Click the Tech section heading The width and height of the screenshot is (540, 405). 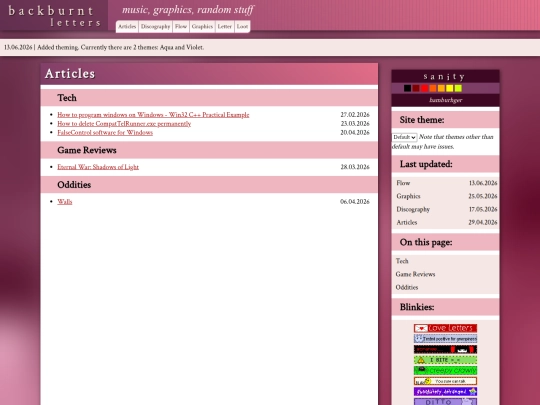[x=67, y=98]
